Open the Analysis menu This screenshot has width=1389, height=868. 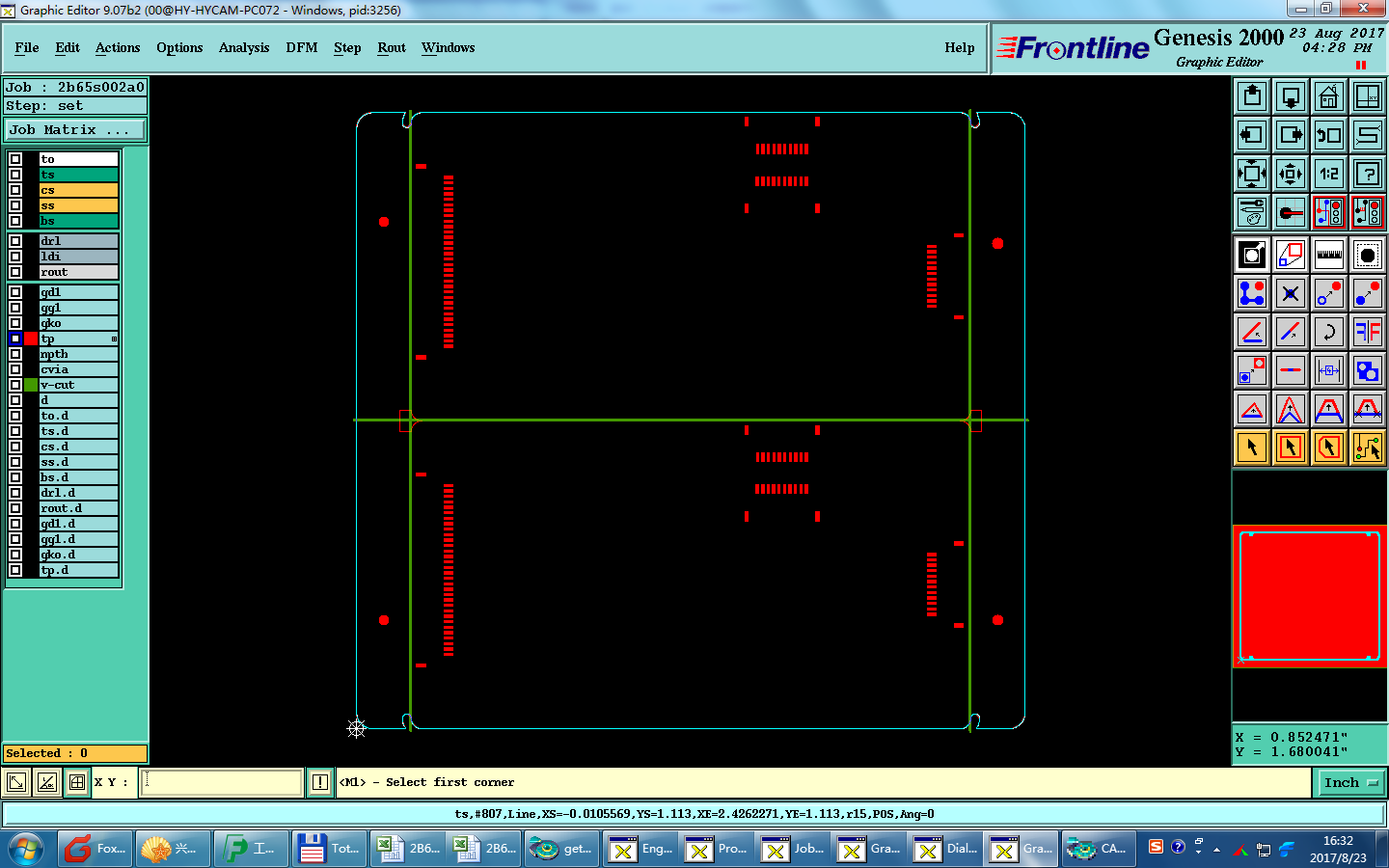244,47
